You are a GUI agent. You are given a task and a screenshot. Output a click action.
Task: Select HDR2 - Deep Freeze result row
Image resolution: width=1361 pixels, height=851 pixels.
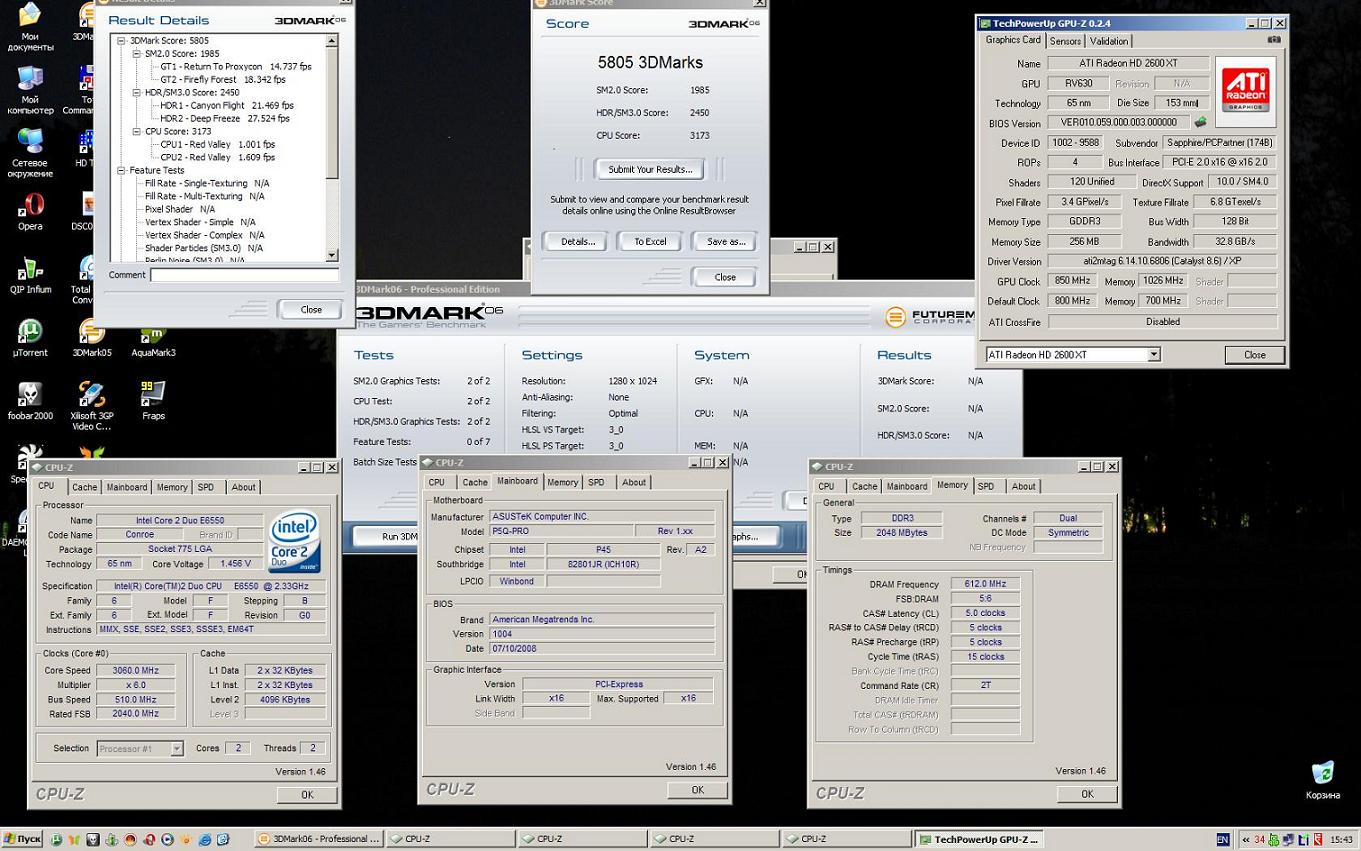225,118
